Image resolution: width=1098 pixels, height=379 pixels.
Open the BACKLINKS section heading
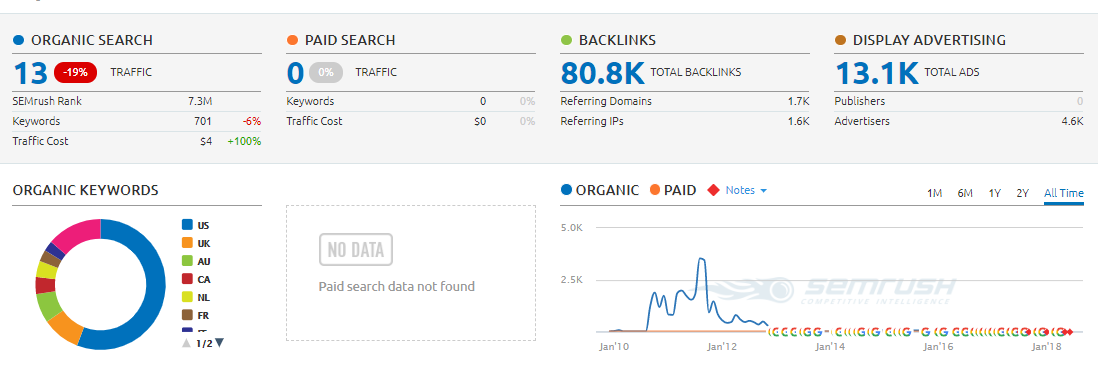[x=618, y=41]
